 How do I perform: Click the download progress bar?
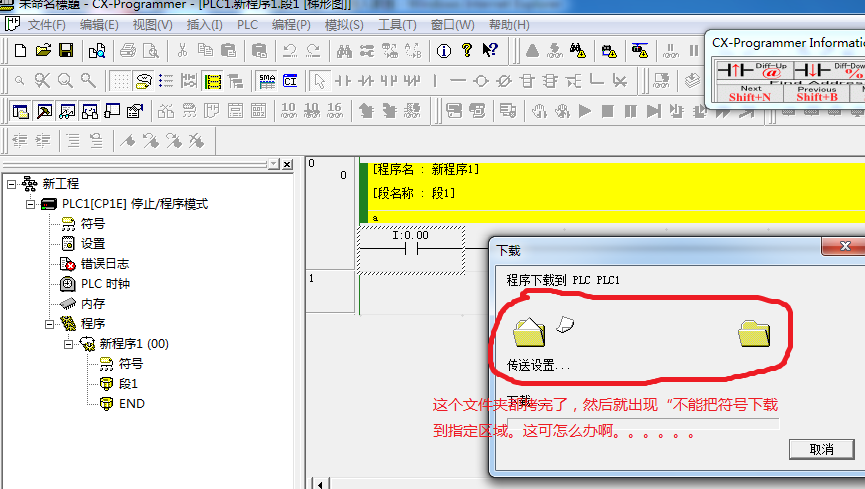pyautogui.click(x=640, y=424)
